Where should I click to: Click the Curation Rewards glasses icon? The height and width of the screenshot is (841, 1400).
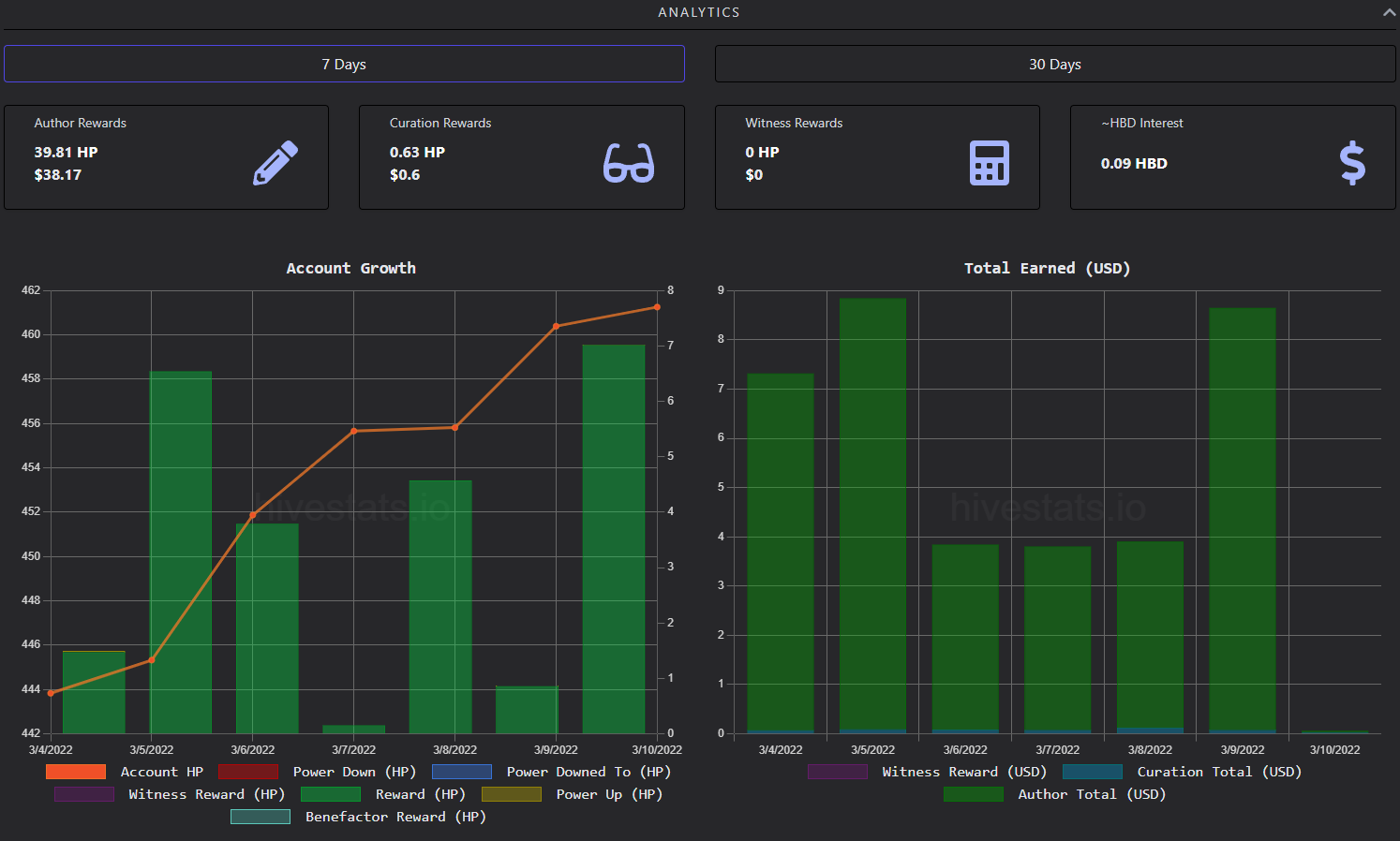coord(629,163)
